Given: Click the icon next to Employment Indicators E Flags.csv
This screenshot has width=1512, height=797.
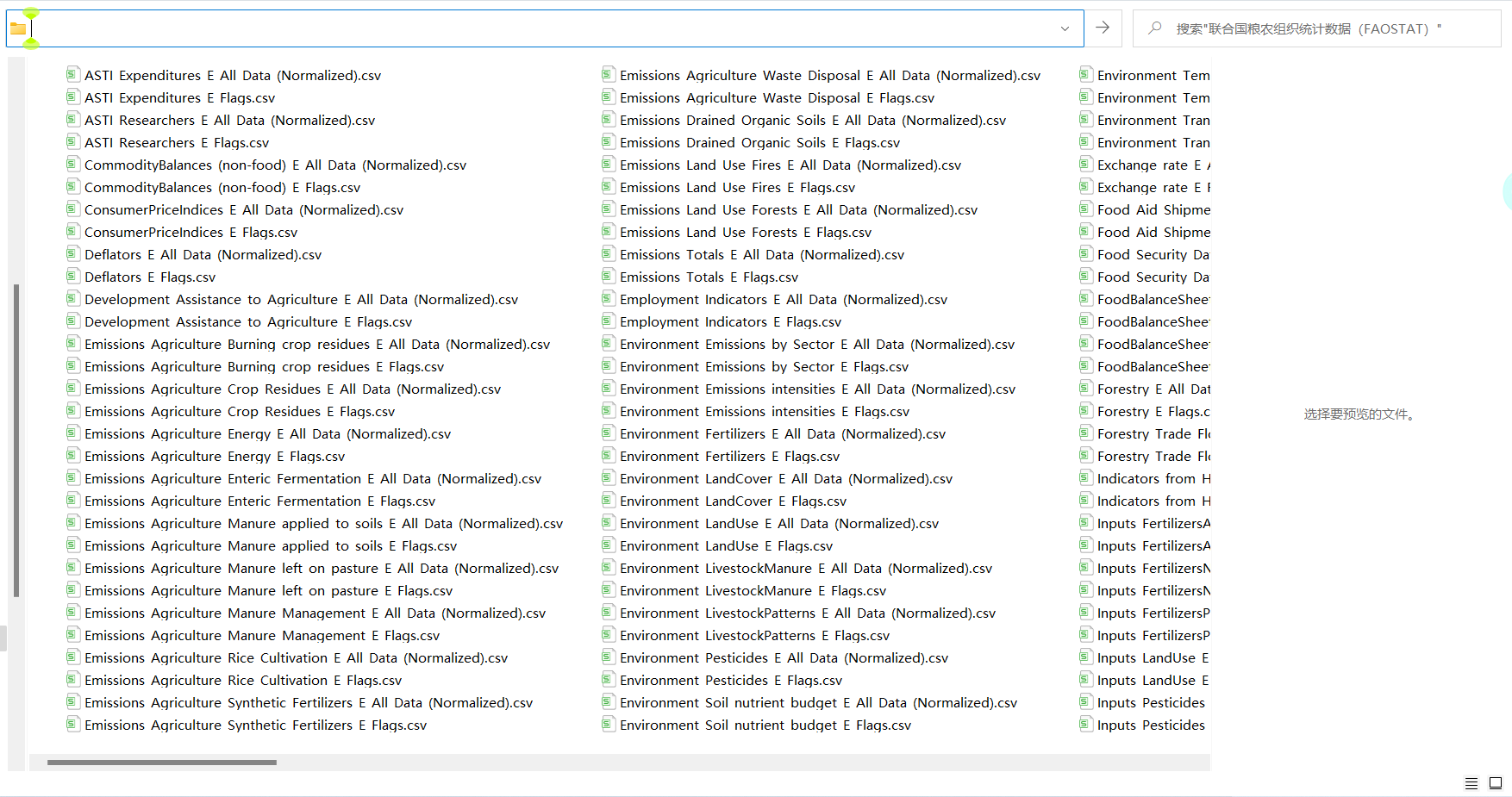Looking at the screenshot, I should 609,321.
